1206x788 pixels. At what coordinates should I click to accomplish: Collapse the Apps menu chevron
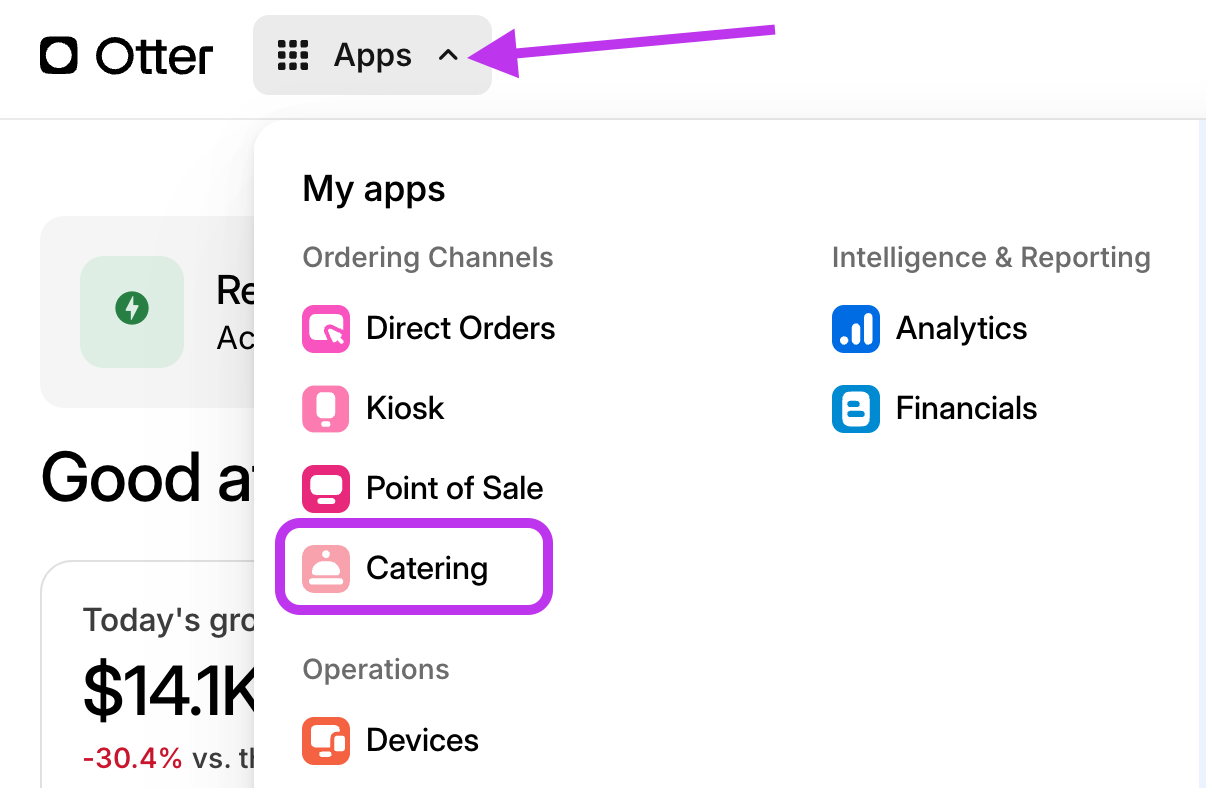click(448, 56)
